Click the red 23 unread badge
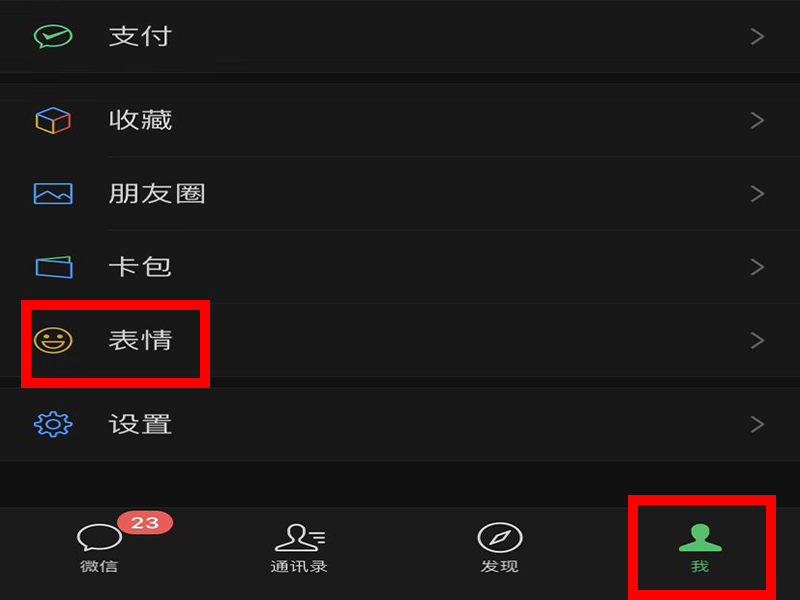This screenshot has width=800, height=600. tap(145, 522)
